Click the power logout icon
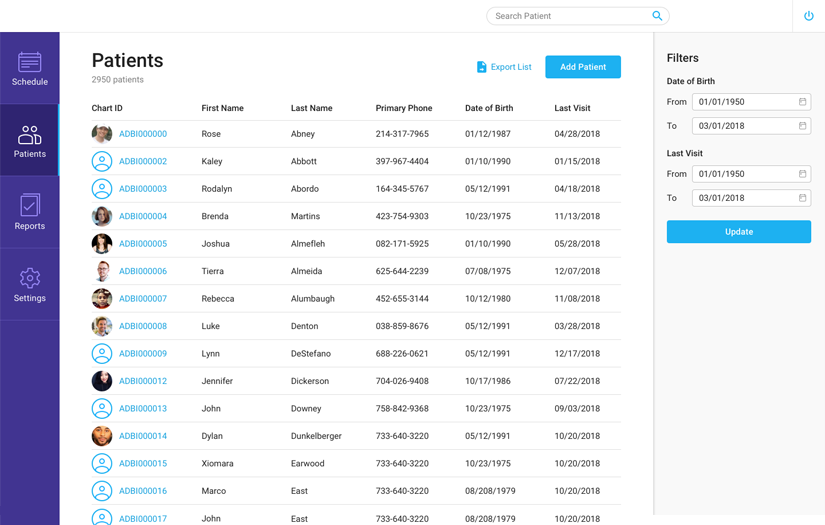Viewport: 825px width, 525px height. (809, 16)
